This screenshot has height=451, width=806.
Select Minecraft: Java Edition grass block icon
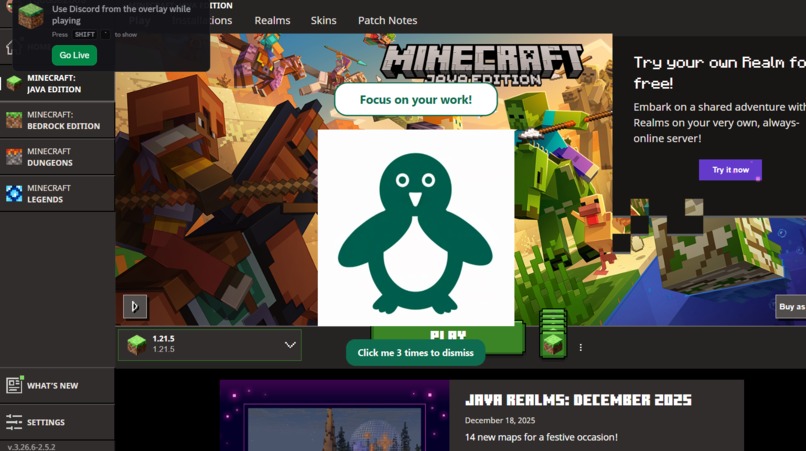tap(14, 83)
